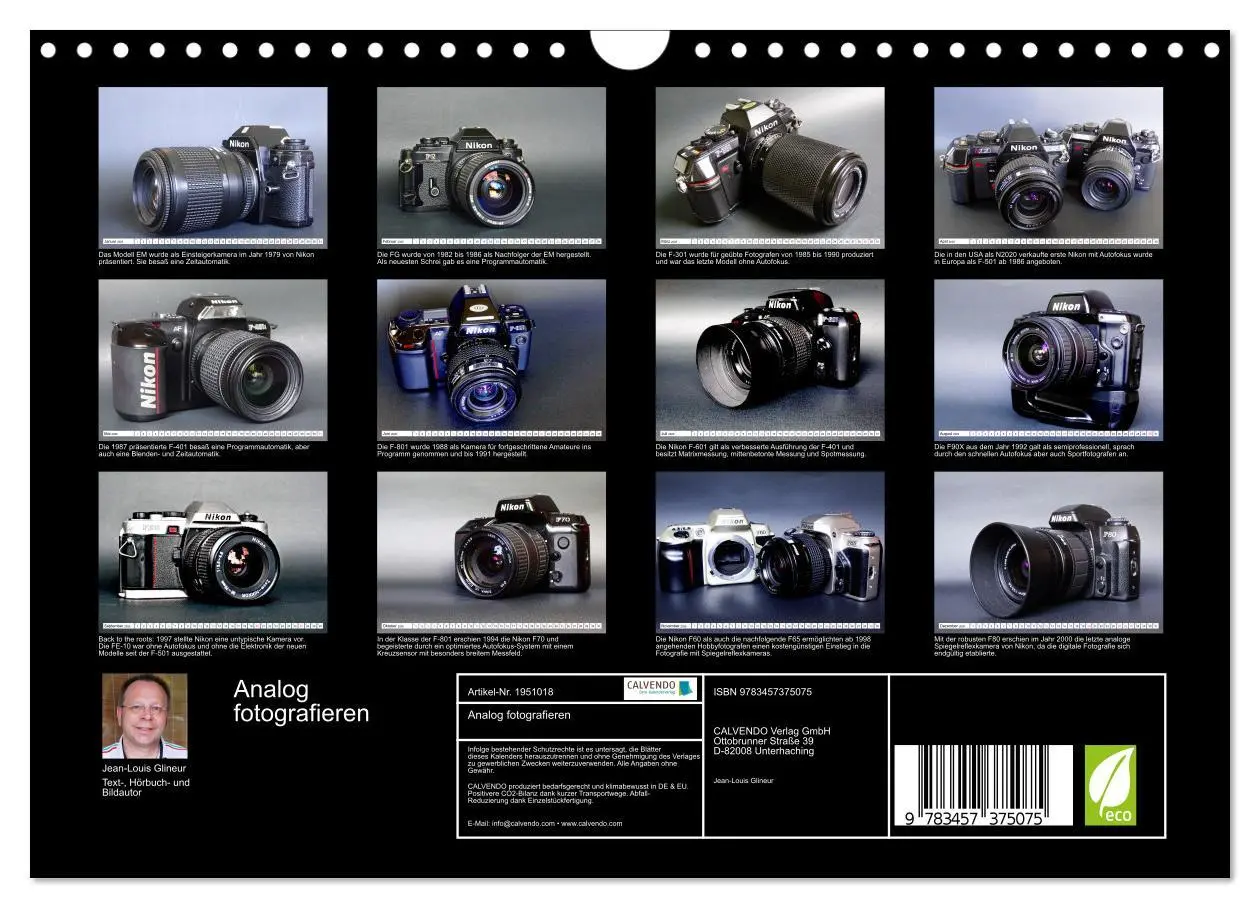This screenshot has width=1260, height=908.
Task: Select the silver Nikon FE-10 photo
Action: click(213, 552)
